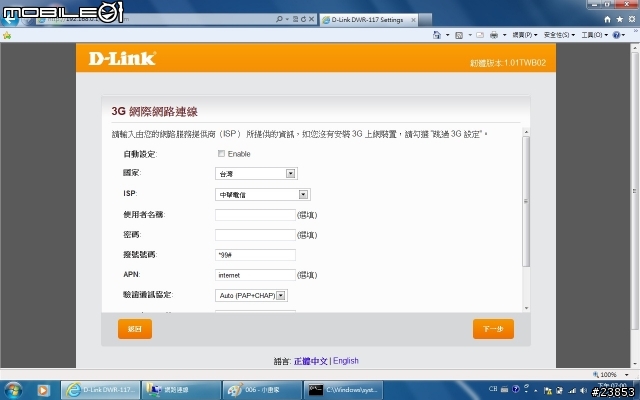Launch Windows Media Player from taskbar
The height and width of the screenshot is (400, 640).
coord(43,390)
